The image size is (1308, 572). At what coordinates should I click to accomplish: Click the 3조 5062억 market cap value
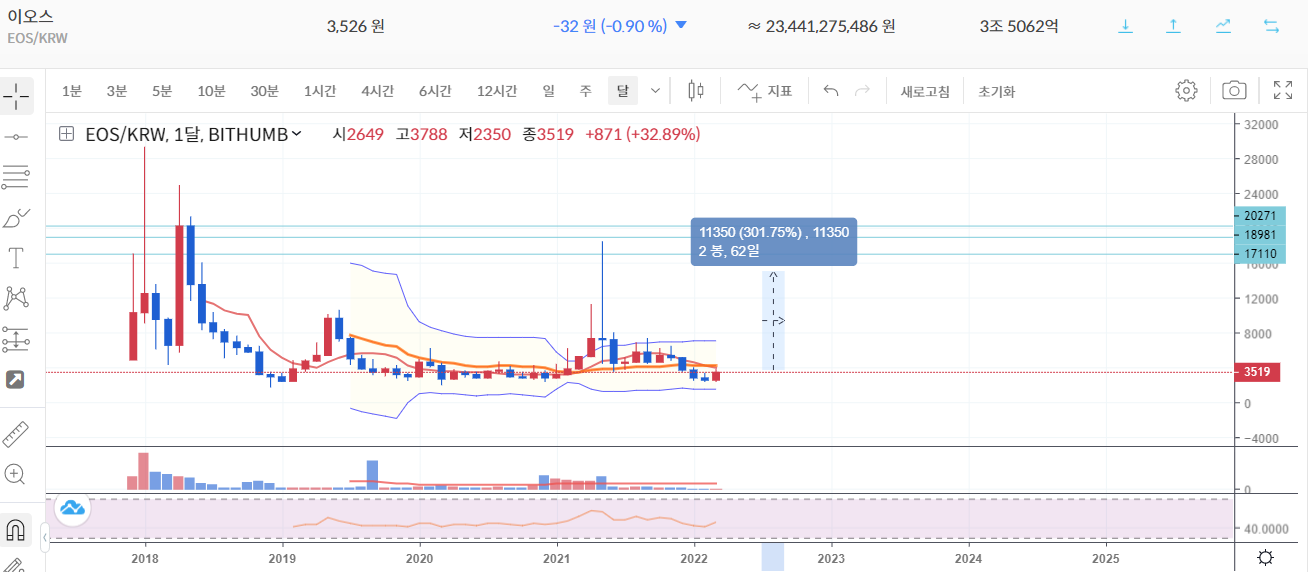(1019, 26)
